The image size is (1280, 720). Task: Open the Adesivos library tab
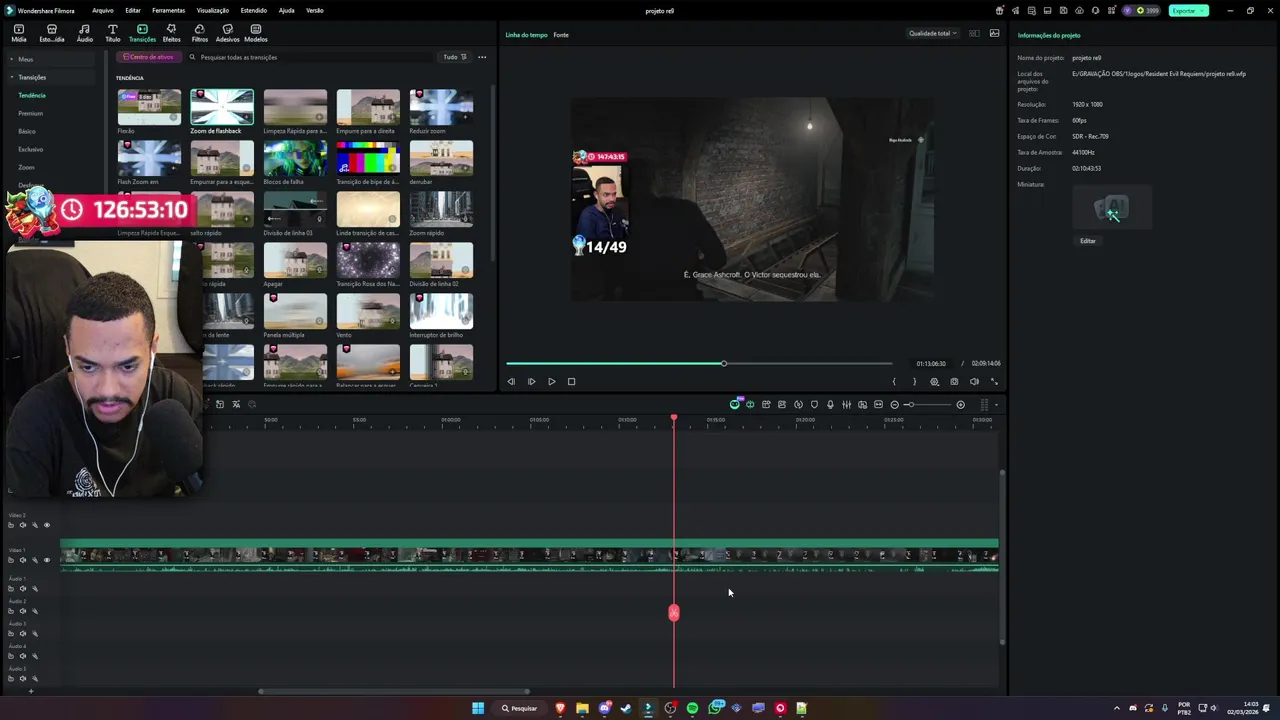(227, 33)
